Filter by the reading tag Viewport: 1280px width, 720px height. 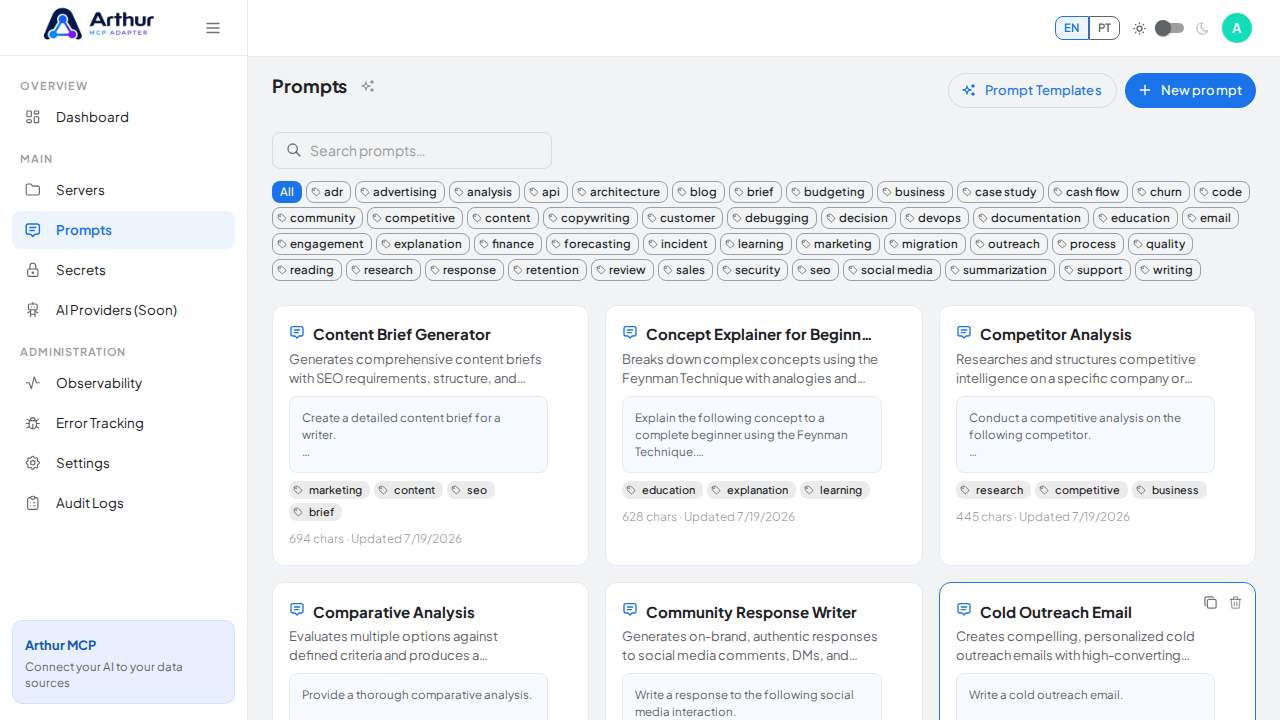(x=307, y=270)
